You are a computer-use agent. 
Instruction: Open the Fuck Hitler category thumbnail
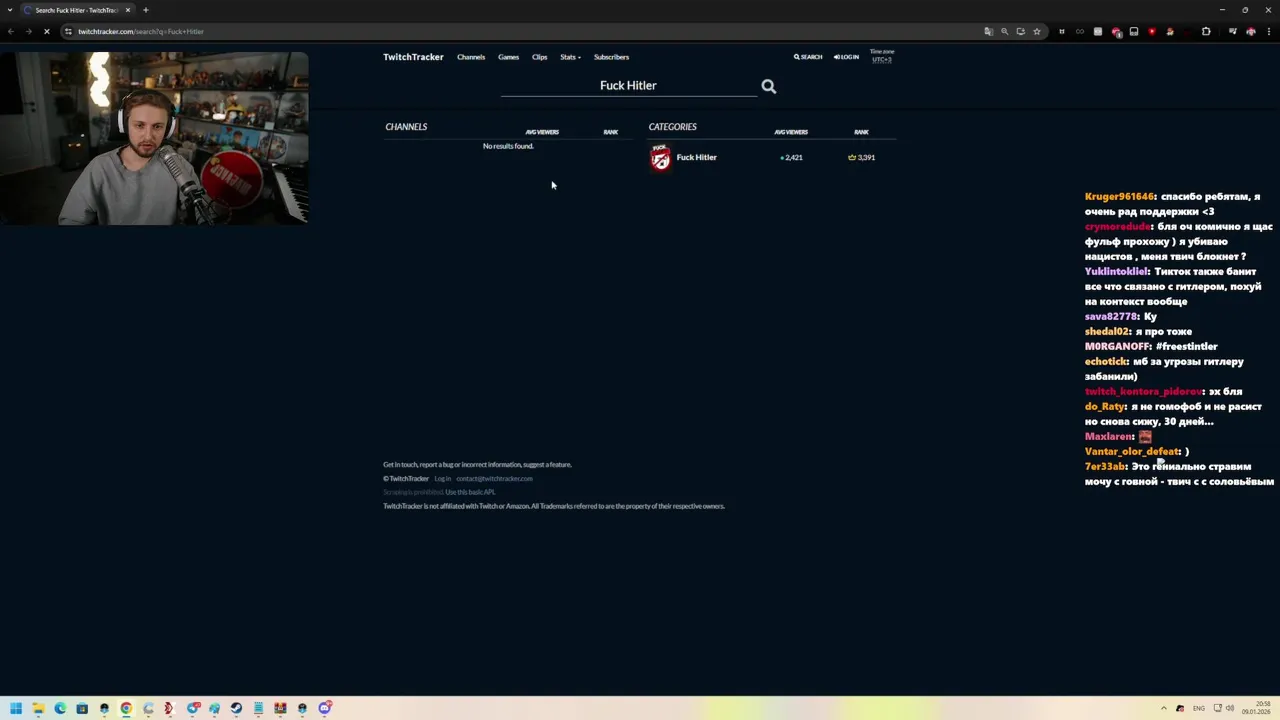(x=660, y=157)
